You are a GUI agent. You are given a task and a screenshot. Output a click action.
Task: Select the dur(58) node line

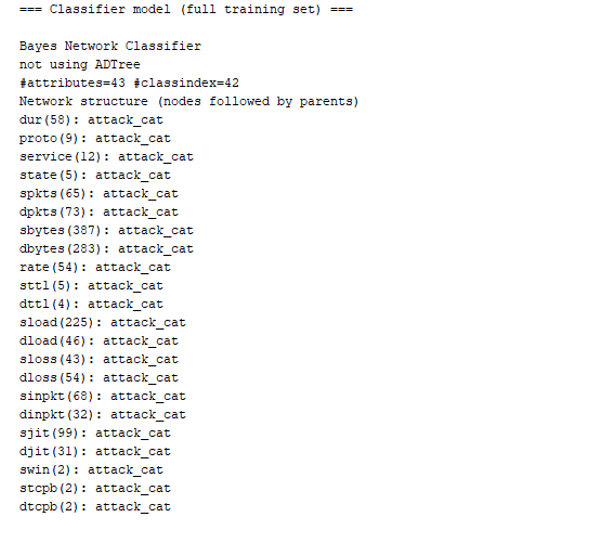click(91, 120)
